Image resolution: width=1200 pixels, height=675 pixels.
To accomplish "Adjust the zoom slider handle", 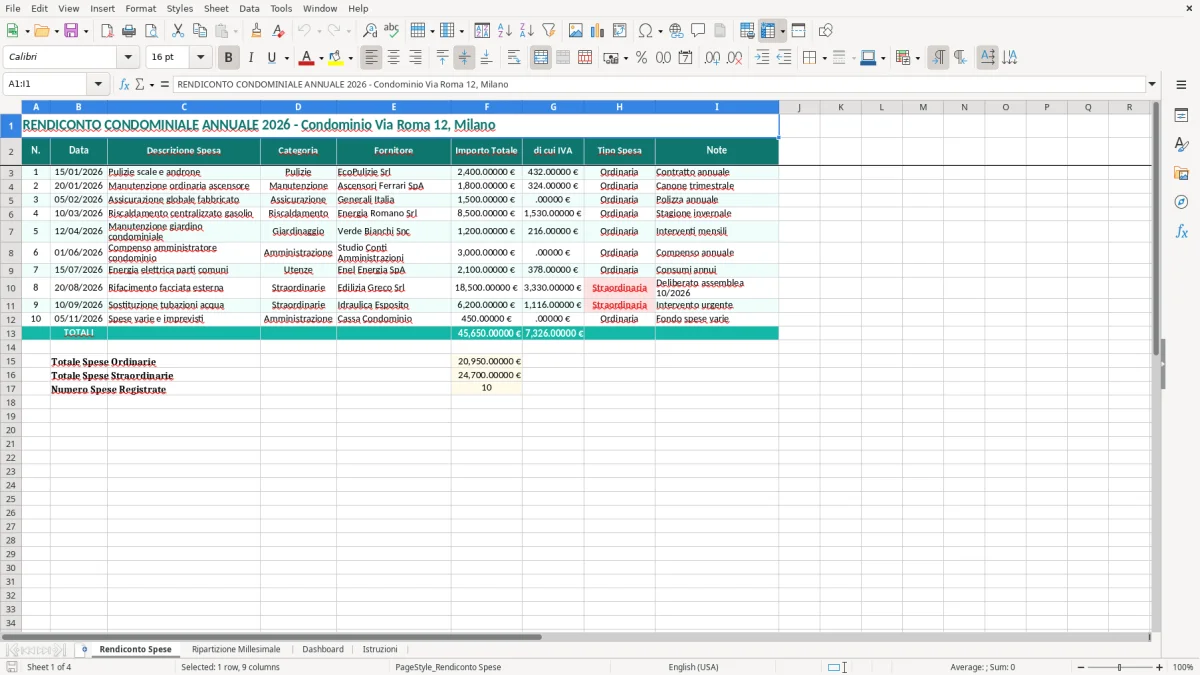I will pos(1120,667).
